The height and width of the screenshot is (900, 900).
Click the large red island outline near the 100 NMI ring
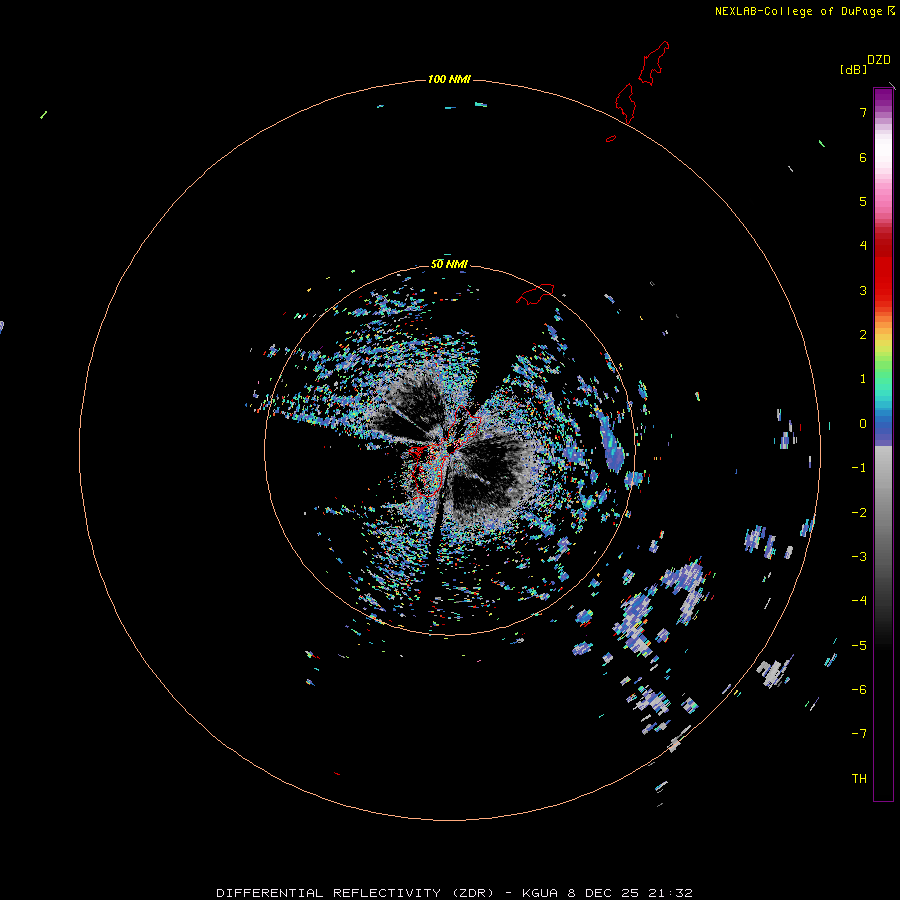[626, 103]
